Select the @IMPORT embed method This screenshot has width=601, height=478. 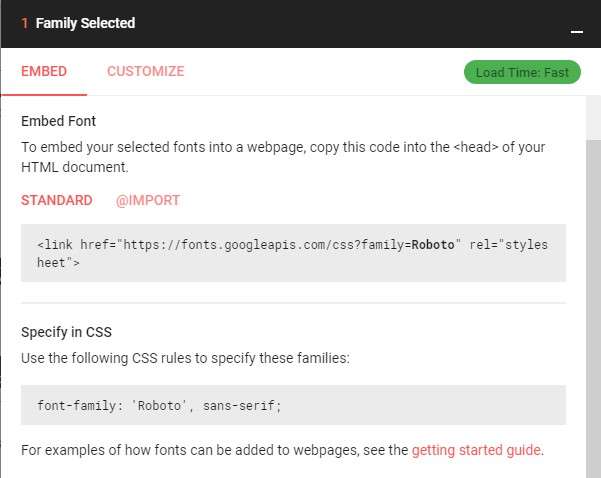(148, 200)
